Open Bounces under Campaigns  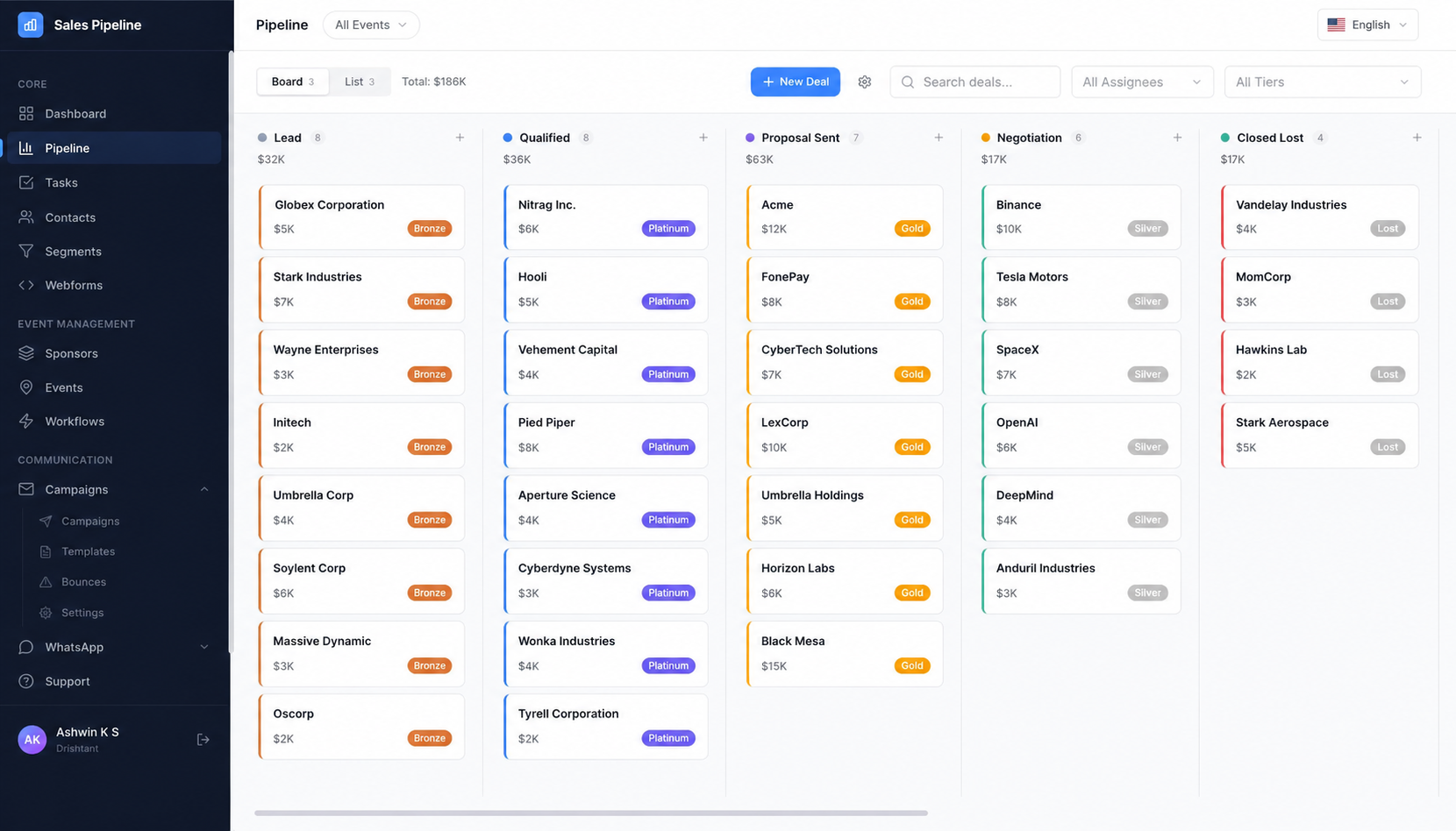click(x=83, y=582)
